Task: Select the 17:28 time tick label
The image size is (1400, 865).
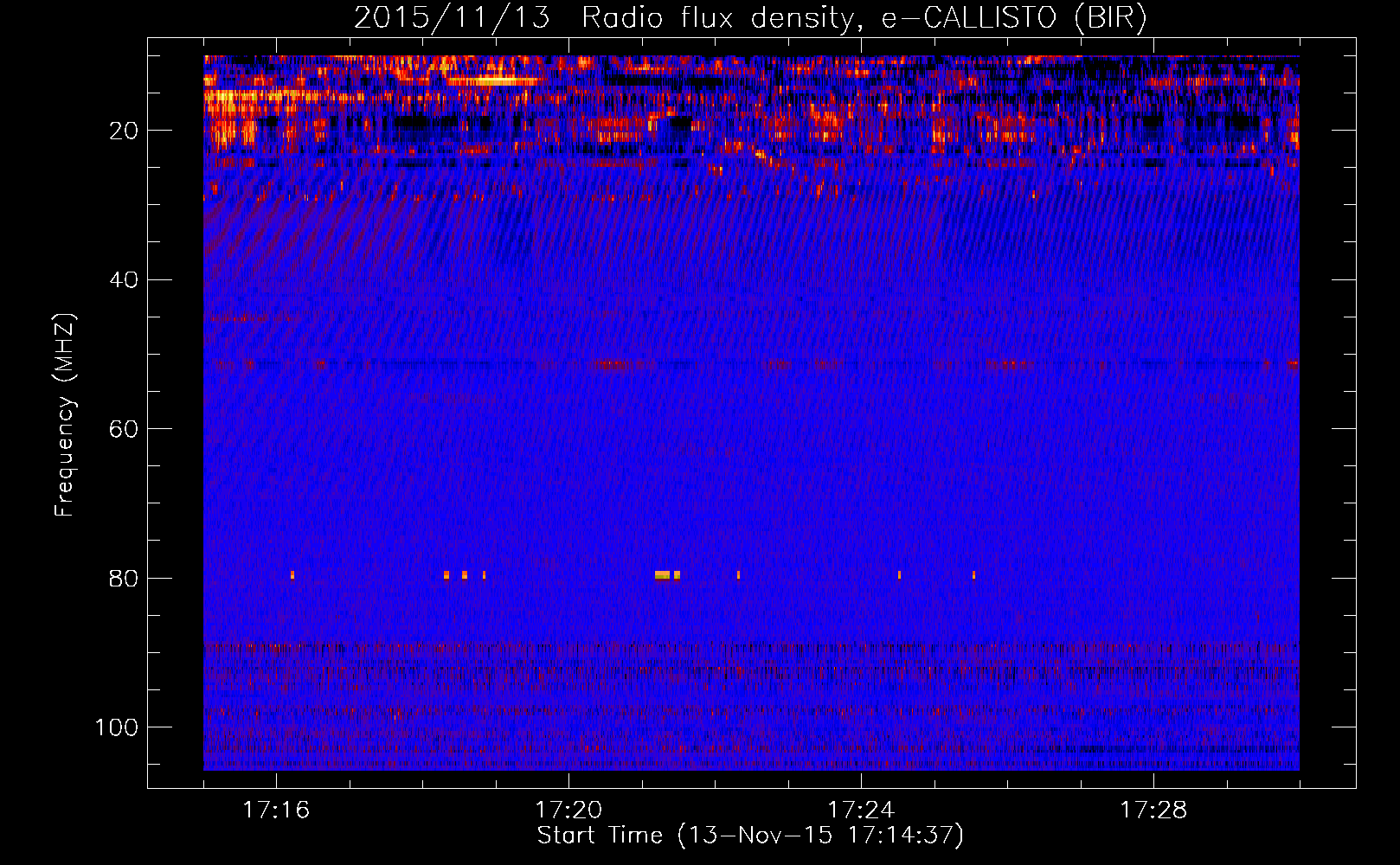Action: pos(1153,811)
